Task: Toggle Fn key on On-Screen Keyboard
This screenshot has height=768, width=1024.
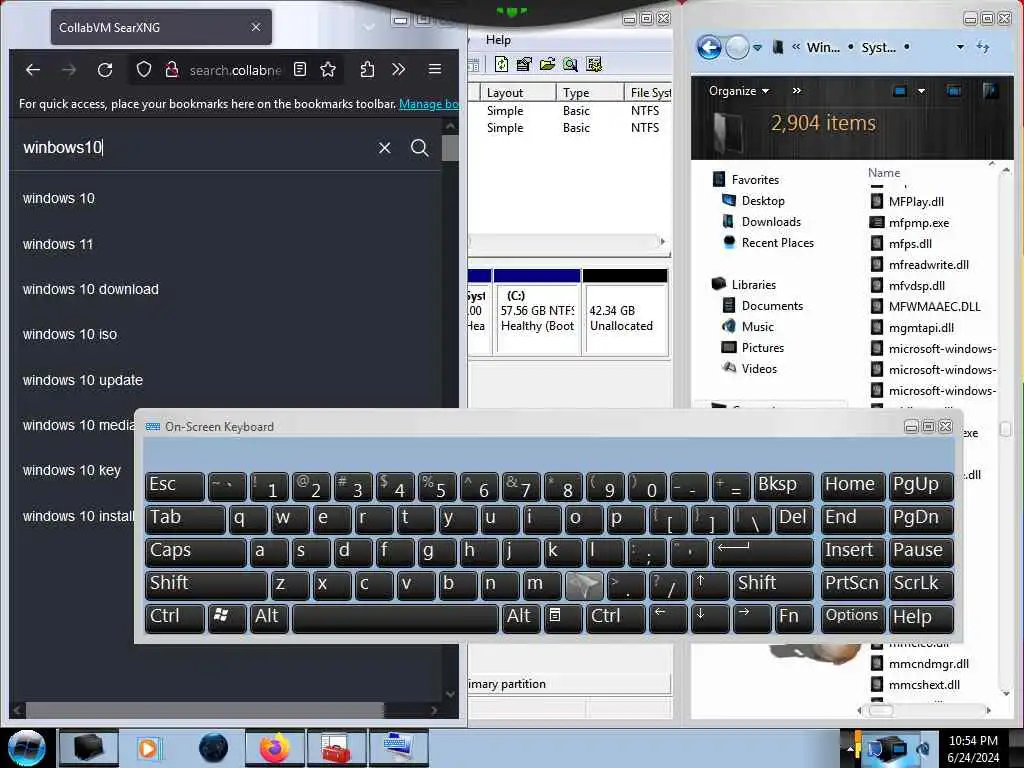Action: [x=793, y=617]
